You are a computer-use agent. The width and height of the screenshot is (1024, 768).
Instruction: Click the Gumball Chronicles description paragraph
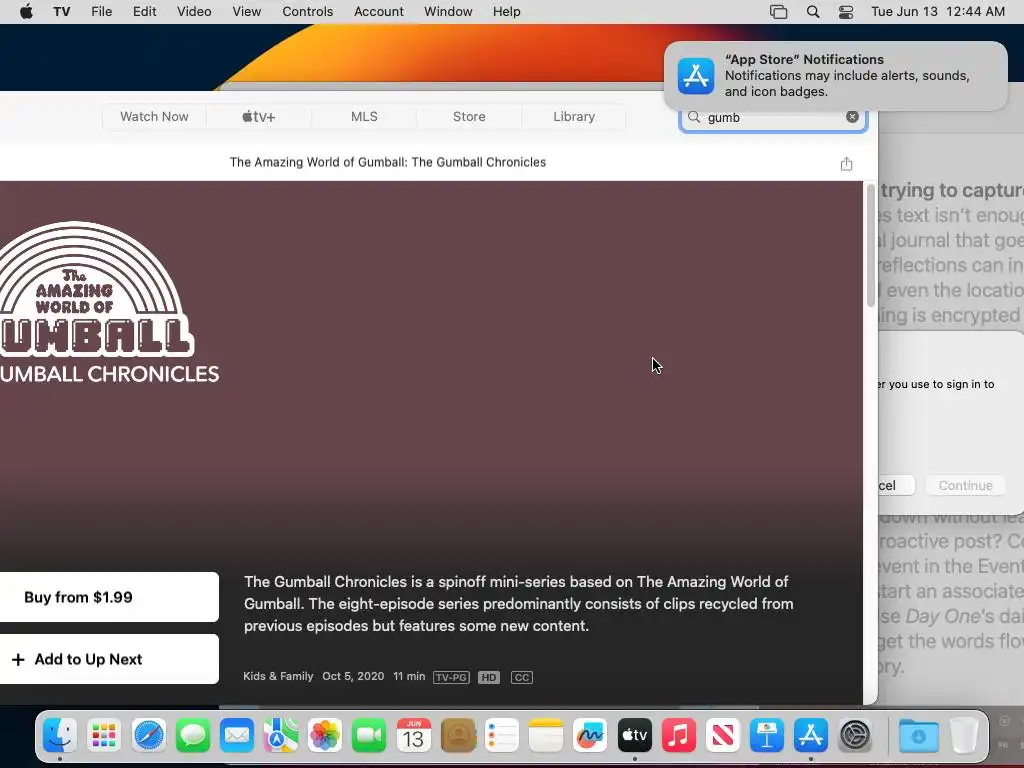click(x=519, y=603)
